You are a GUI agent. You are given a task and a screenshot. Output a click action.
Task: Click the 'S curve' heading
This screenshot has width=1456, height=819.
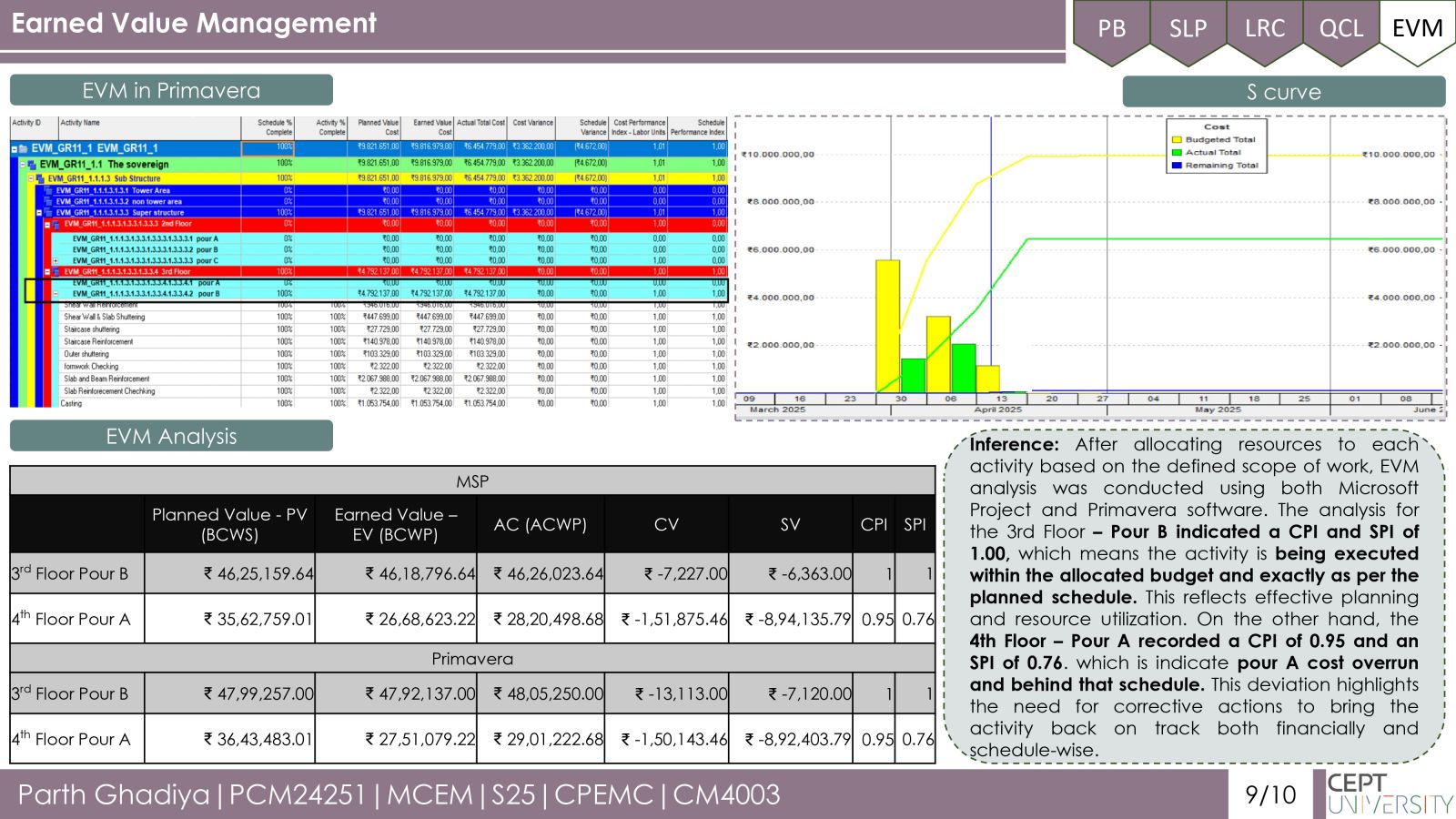click(x=1284, y=92)
